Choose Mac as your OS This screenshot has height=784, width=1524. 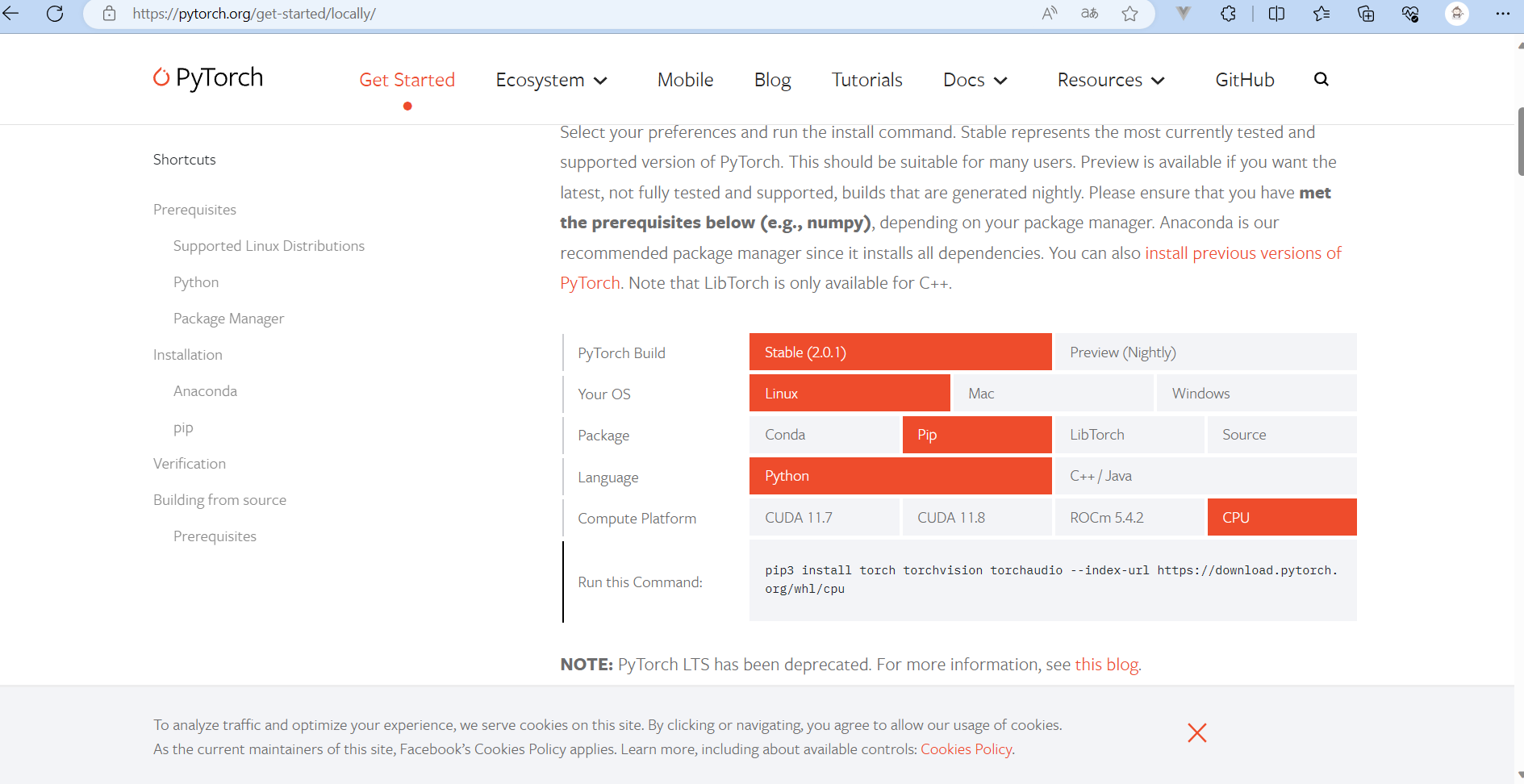point(1053,393)
